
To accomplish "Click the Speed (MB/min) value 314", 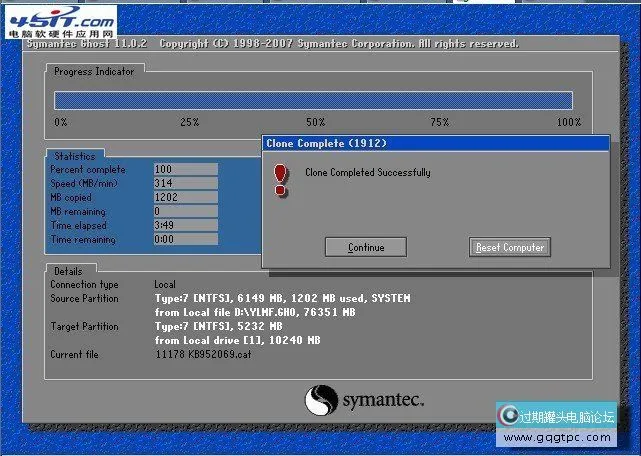I will [x=186, y=183].
